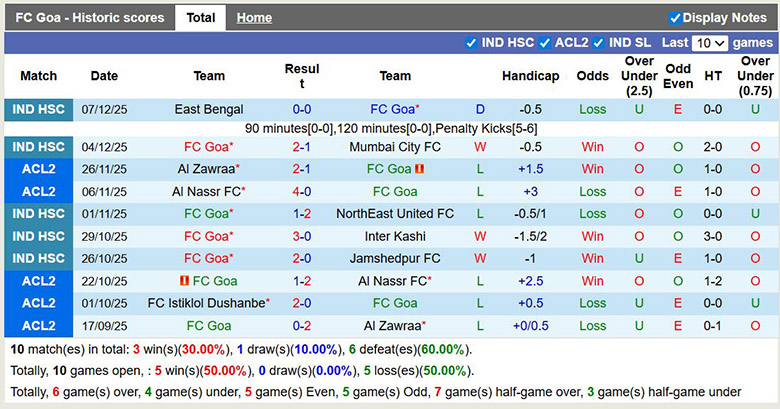Click IND HSC league label on 07/12 row
This screenshot has width=780, height=409.
tap(38, 109)
